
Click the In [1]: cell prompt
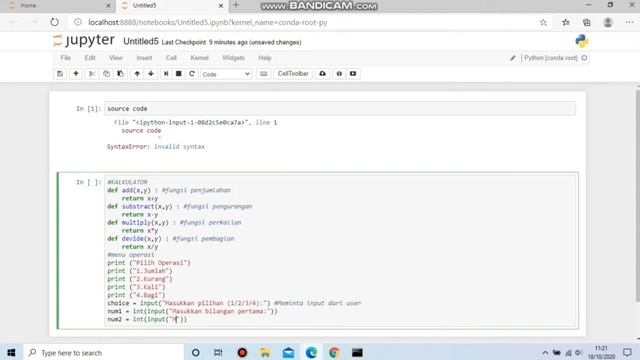pos(88,109)
